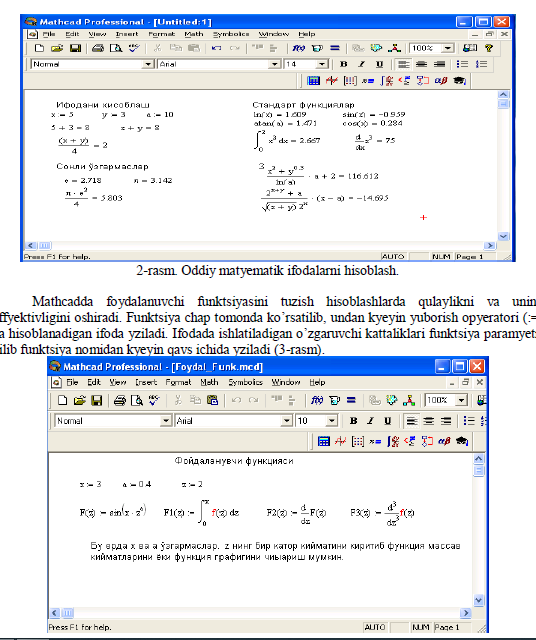Image resolution: width=536 pixels, height=640 pixels.
Task: Click Insert Function f(x) icon in Foydal_Funk window
Action: pyautogui.click(x=317, y=400)
